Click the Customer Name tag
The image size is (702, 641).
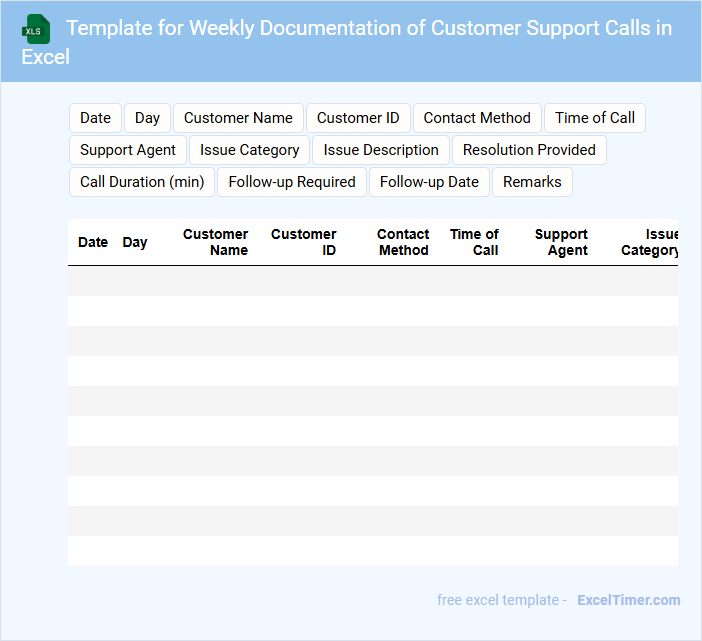(x=238, y=118)
